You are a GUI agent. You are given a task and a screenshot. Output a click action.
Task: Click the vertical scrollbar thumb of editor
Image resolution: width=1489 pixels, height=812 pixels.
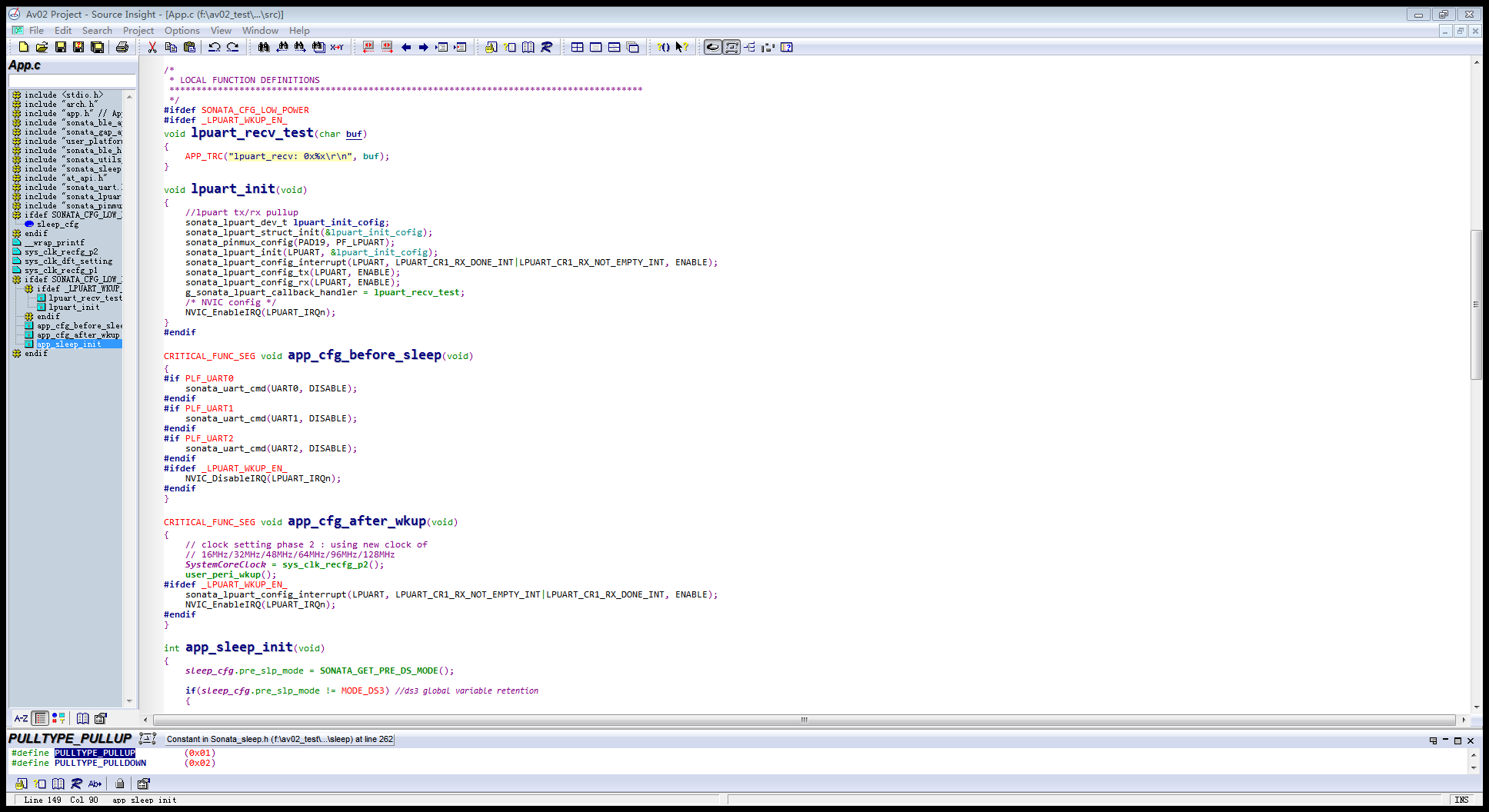coord(1476,304)
